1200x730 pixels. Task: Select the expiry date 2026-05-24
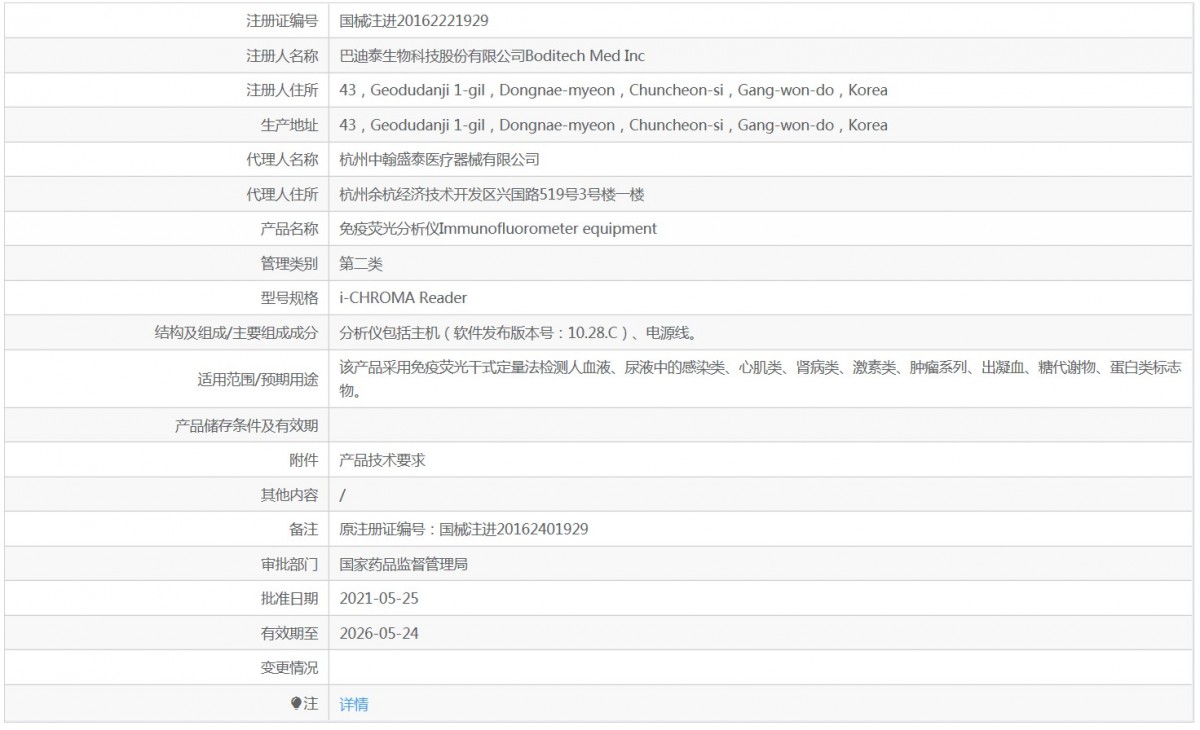click(379, 633)
